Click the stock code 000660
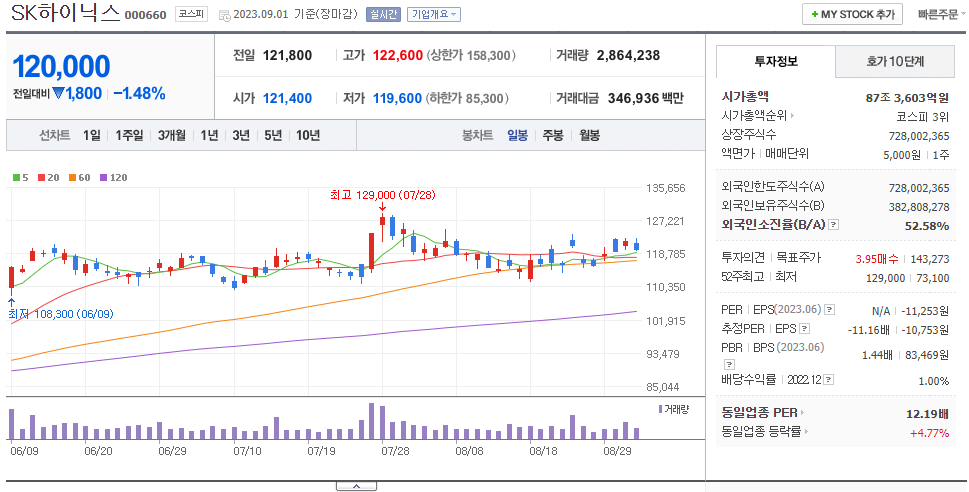The image size is (969, 492). [x=145, y=15]
